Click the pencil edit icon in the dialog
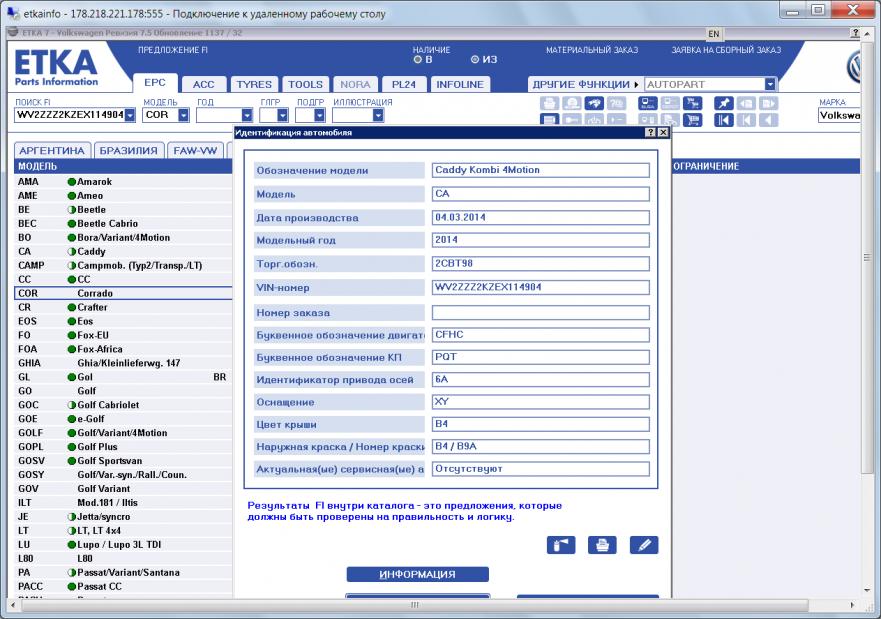 644,545
